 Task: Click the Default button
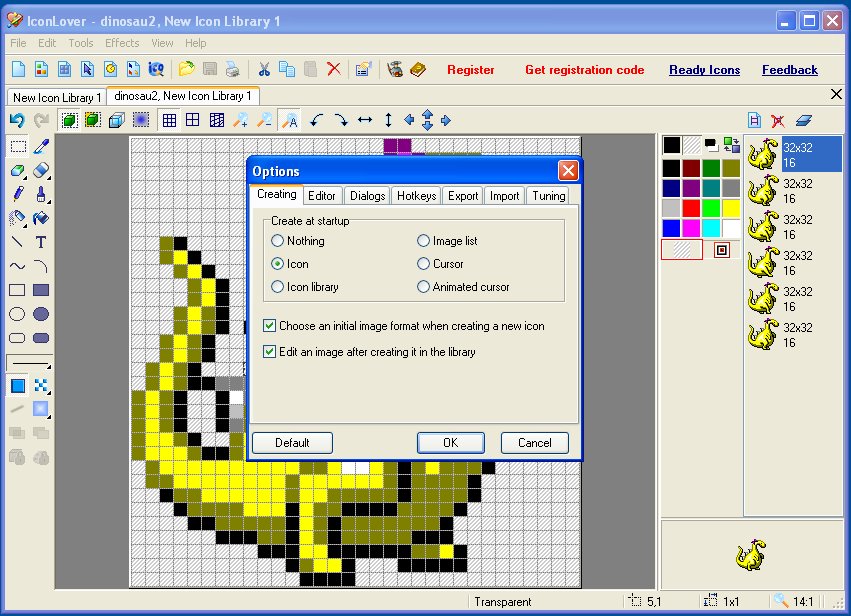pos(293,443)
